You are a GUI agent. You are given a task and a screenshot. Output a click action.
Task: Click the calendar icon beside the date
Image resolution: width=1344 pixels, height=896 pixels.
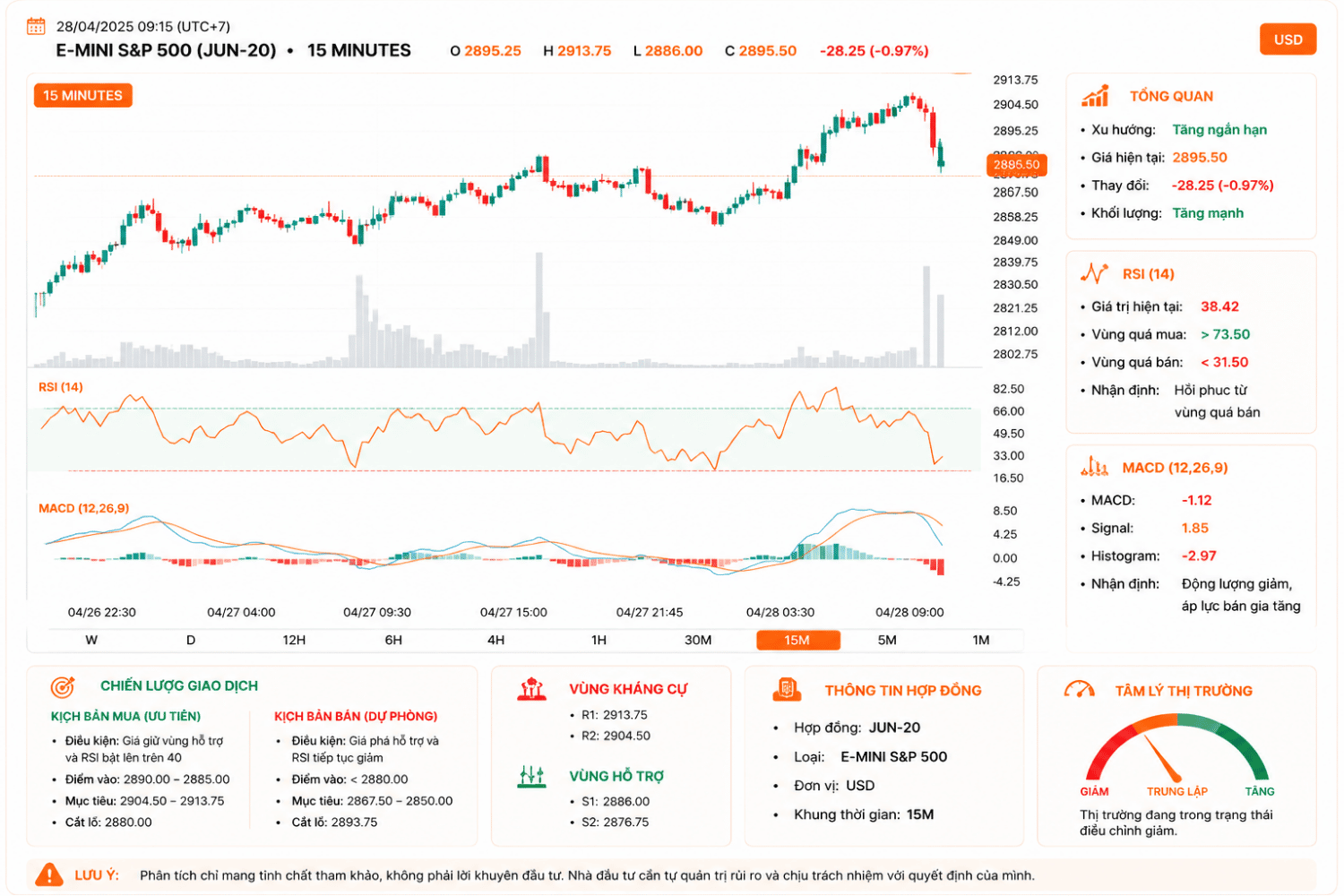[x=36, y=26]
